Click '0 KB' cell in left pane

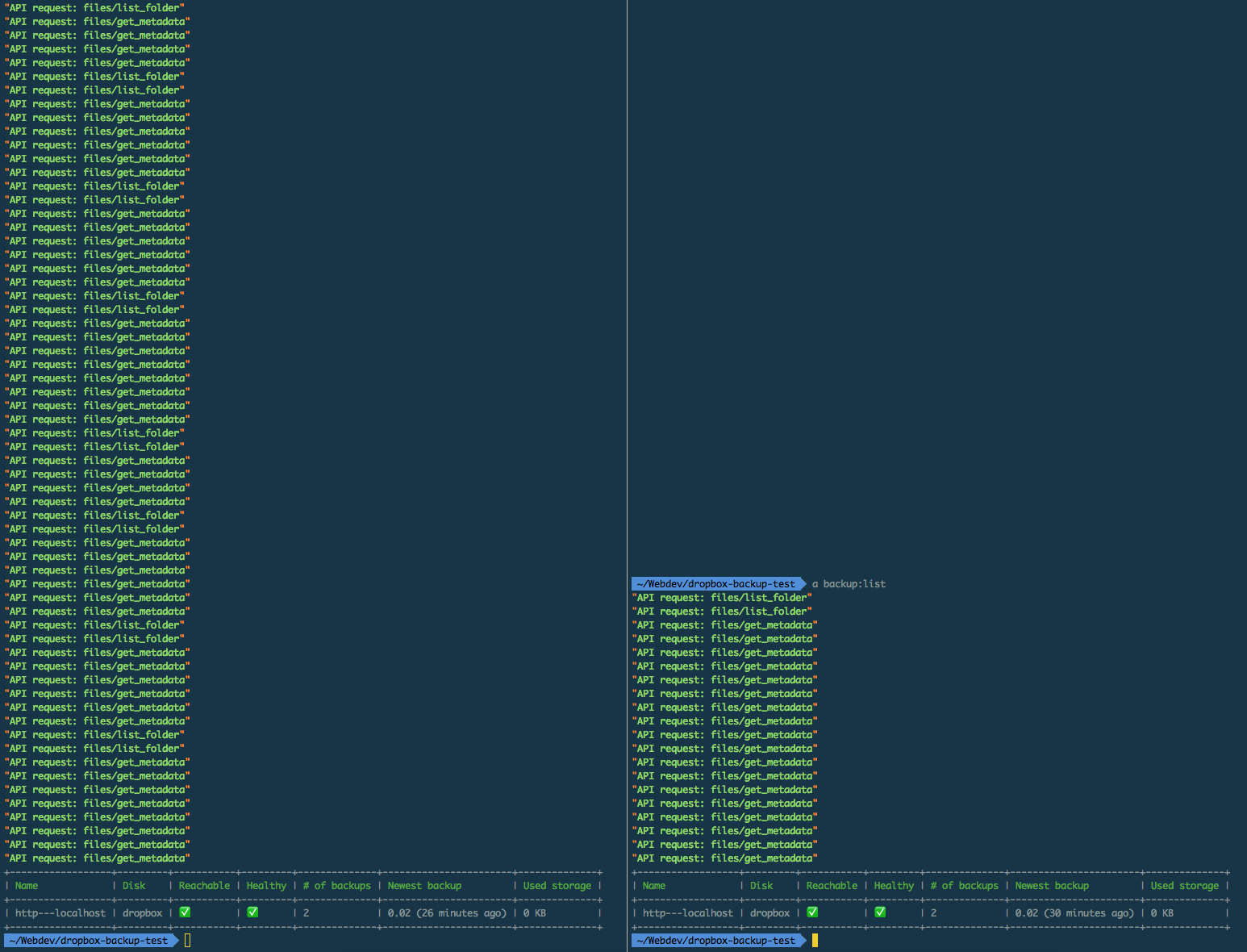(x=535, y=913)
